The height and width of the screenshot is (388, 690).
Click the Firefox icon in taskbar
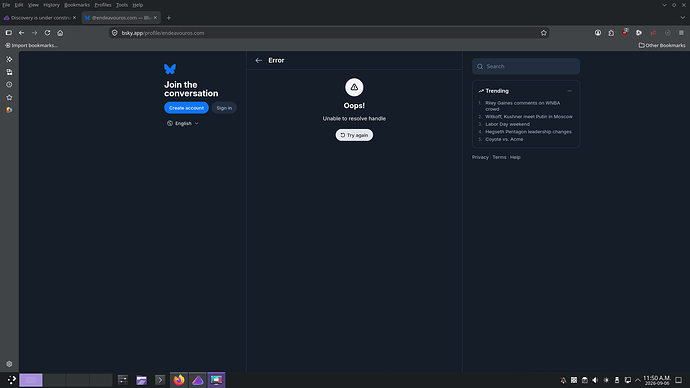[x=179, y=380]
